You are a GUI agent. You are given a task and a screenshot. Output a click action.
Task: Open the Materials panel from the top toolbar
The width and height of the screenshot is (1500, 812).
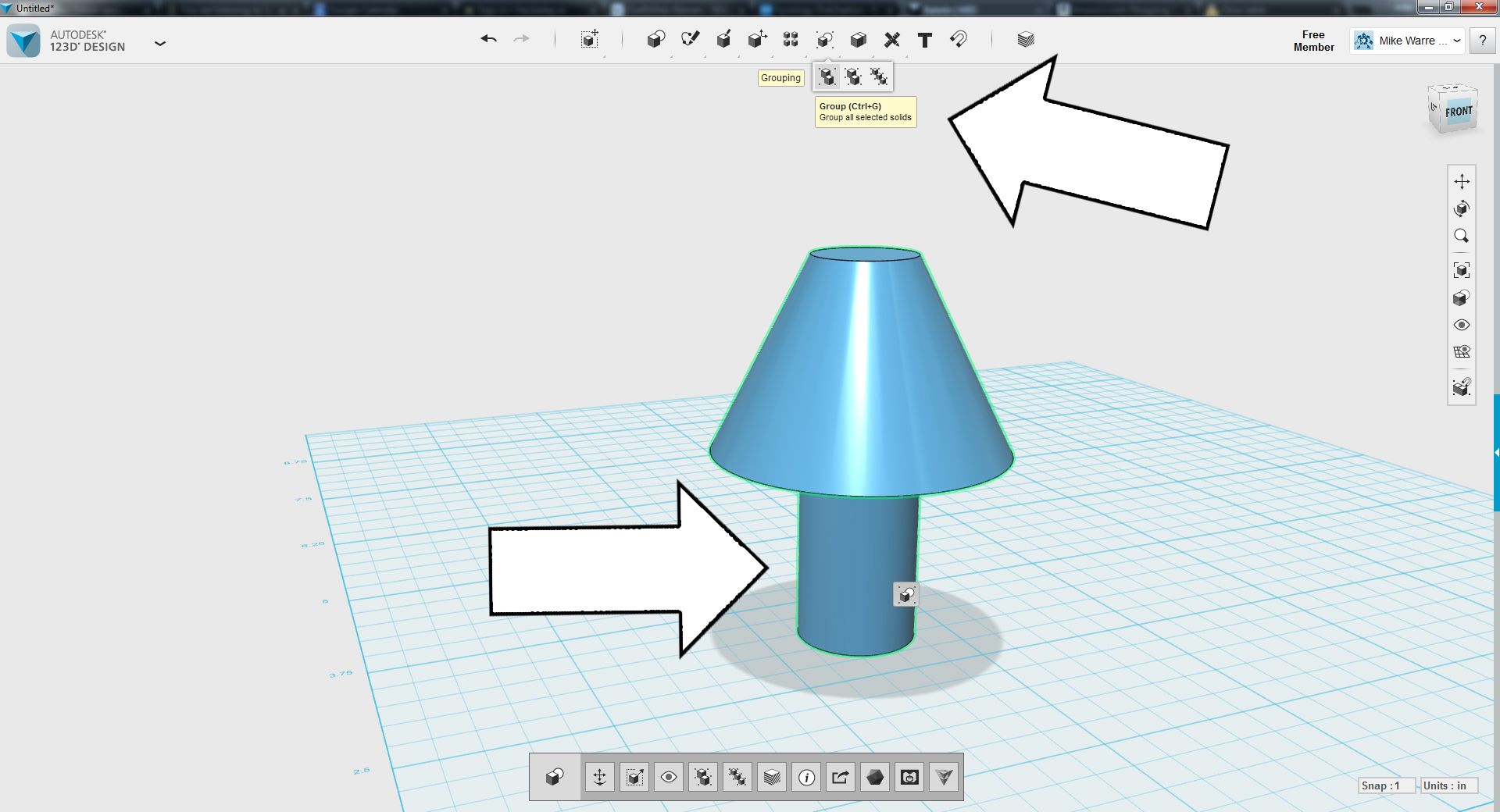[x=1024, y=39]
